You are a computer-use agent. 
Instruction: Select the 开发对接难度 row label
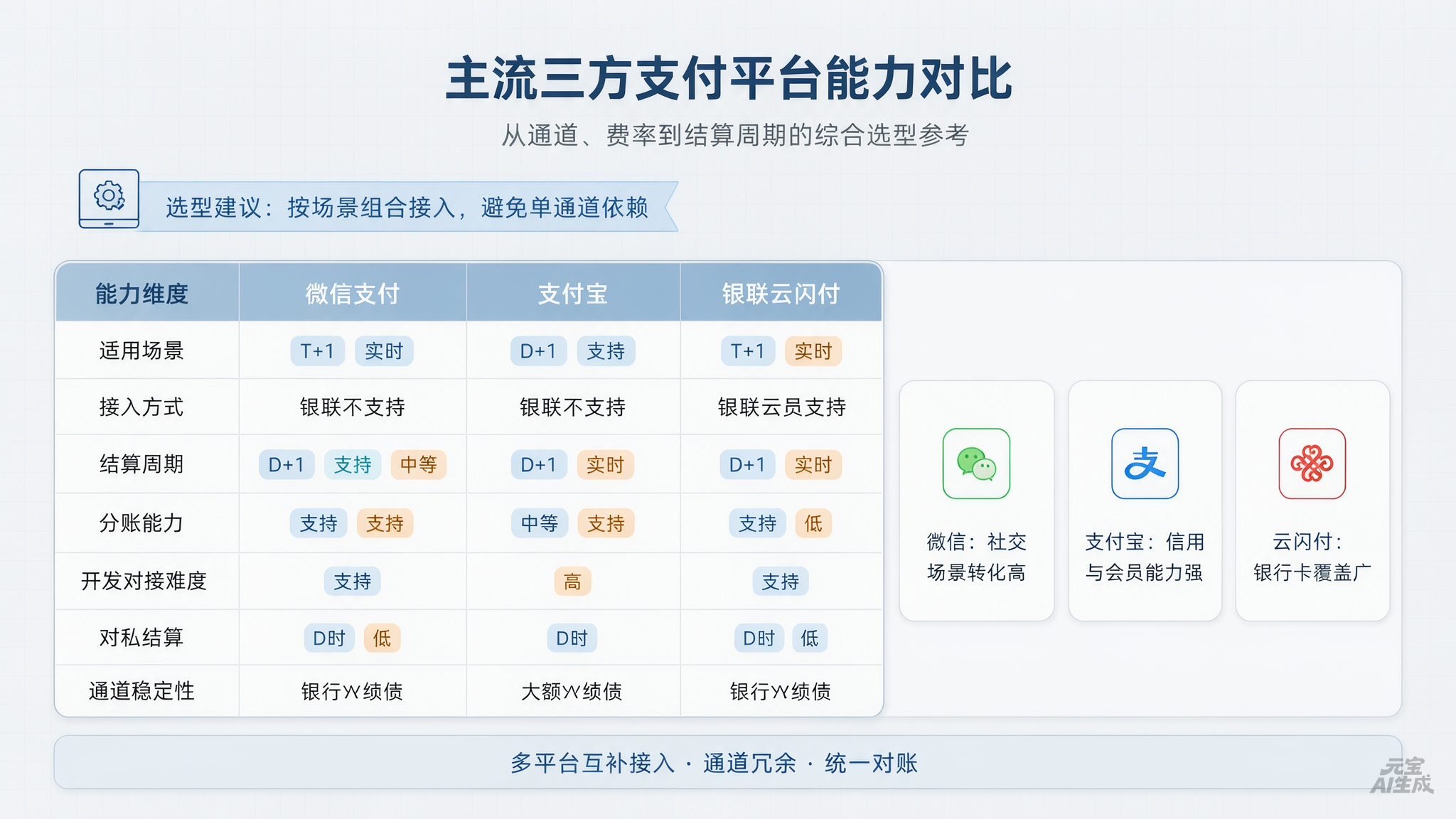click(144, 581)
